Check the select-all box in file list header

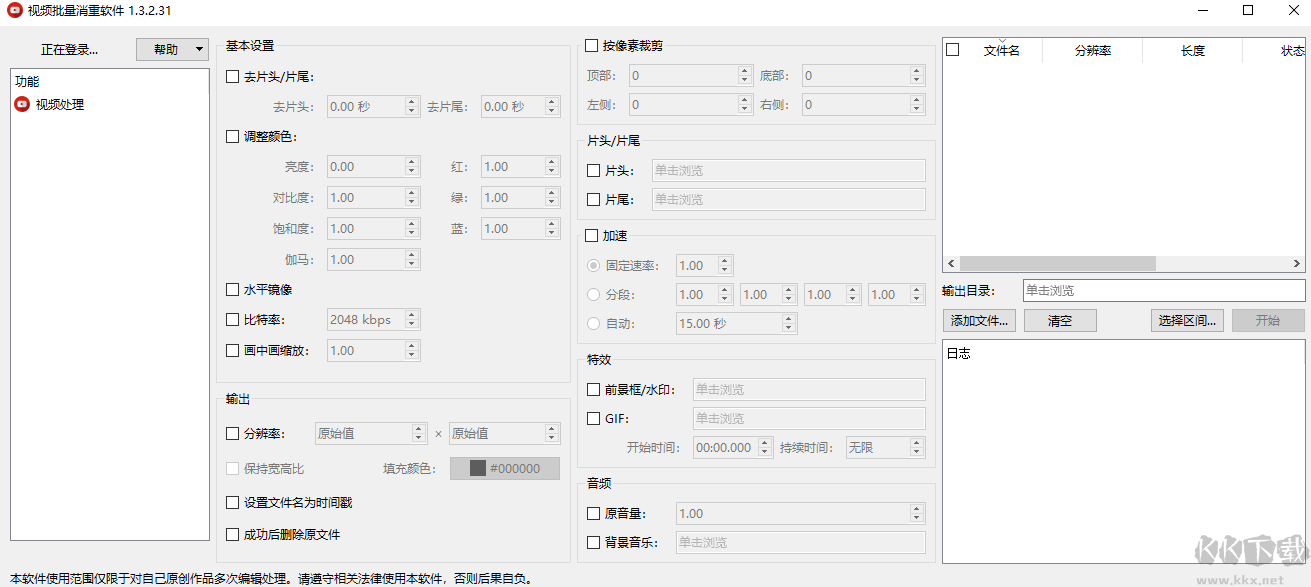953,49
